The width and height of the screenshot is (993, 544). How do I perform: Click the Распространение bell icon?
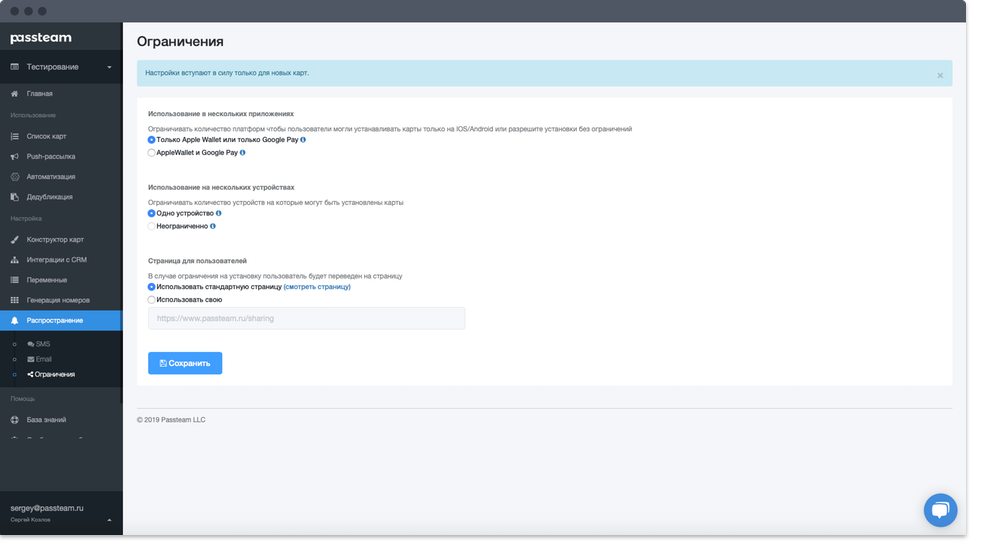click(15, 320)
